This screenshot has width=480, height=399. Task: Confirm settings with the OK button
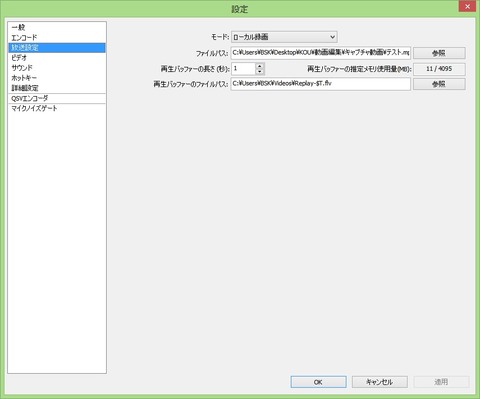[318, 382]
